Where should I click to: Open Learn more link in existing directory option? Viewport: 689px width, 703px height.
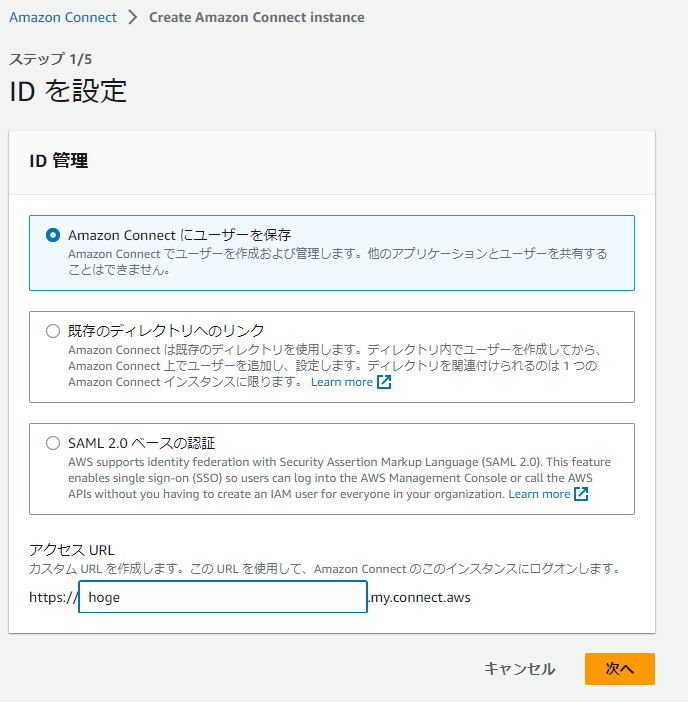click(x=342, y=382)
